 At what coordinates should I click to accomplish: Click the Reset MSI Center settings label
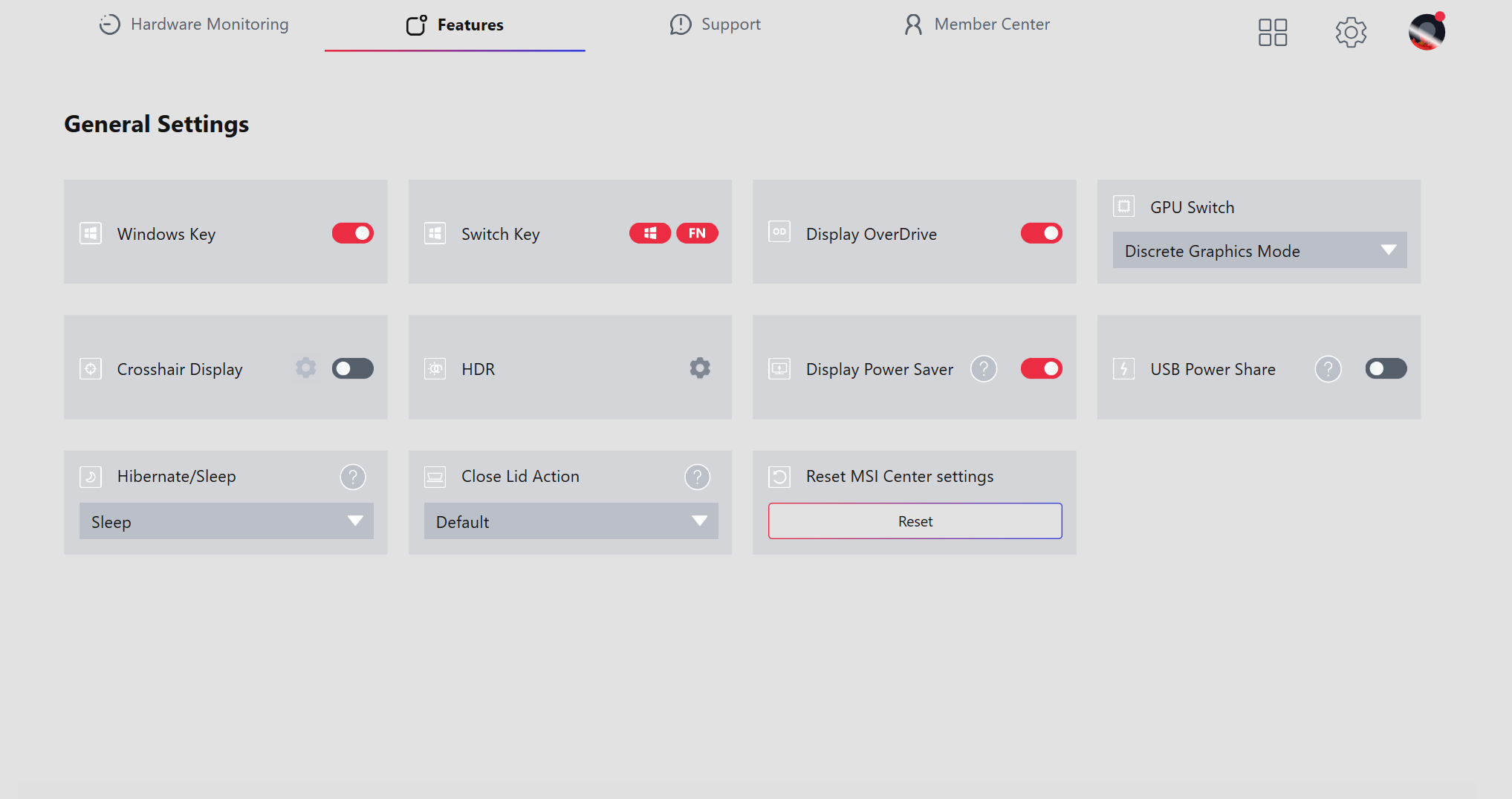(899, 477)
